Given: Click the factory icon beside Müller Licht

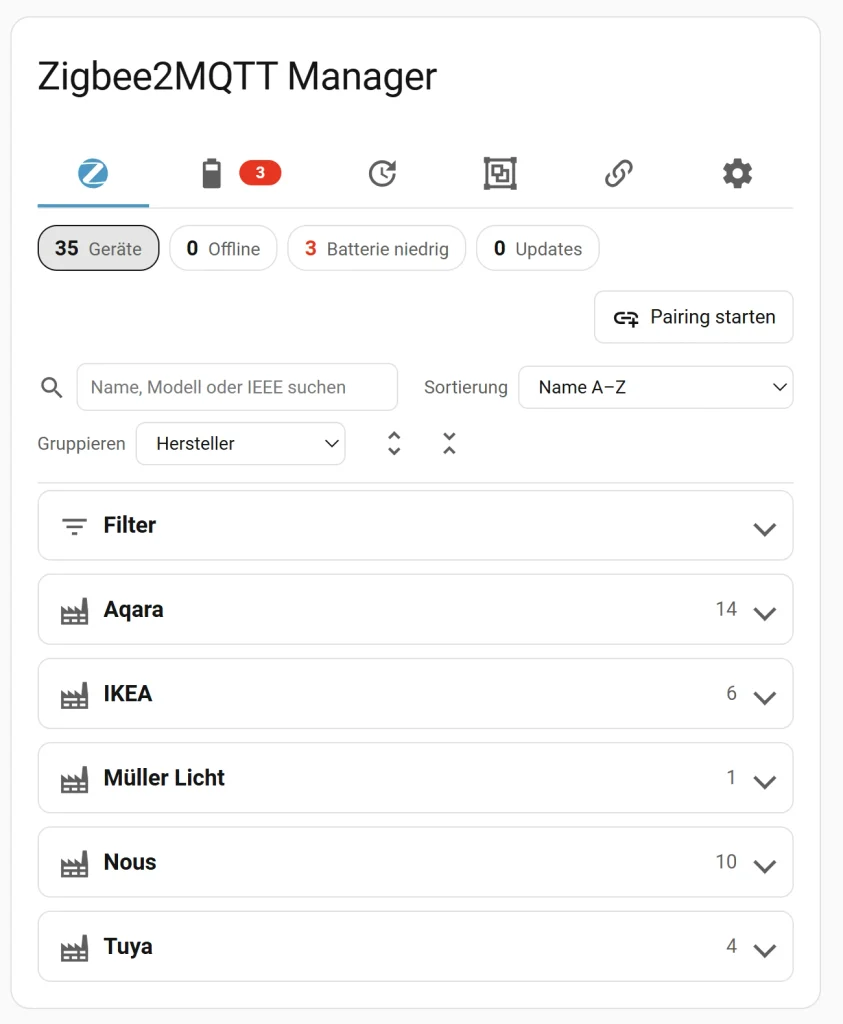Looking at the screenshot, I should [74, 780].
